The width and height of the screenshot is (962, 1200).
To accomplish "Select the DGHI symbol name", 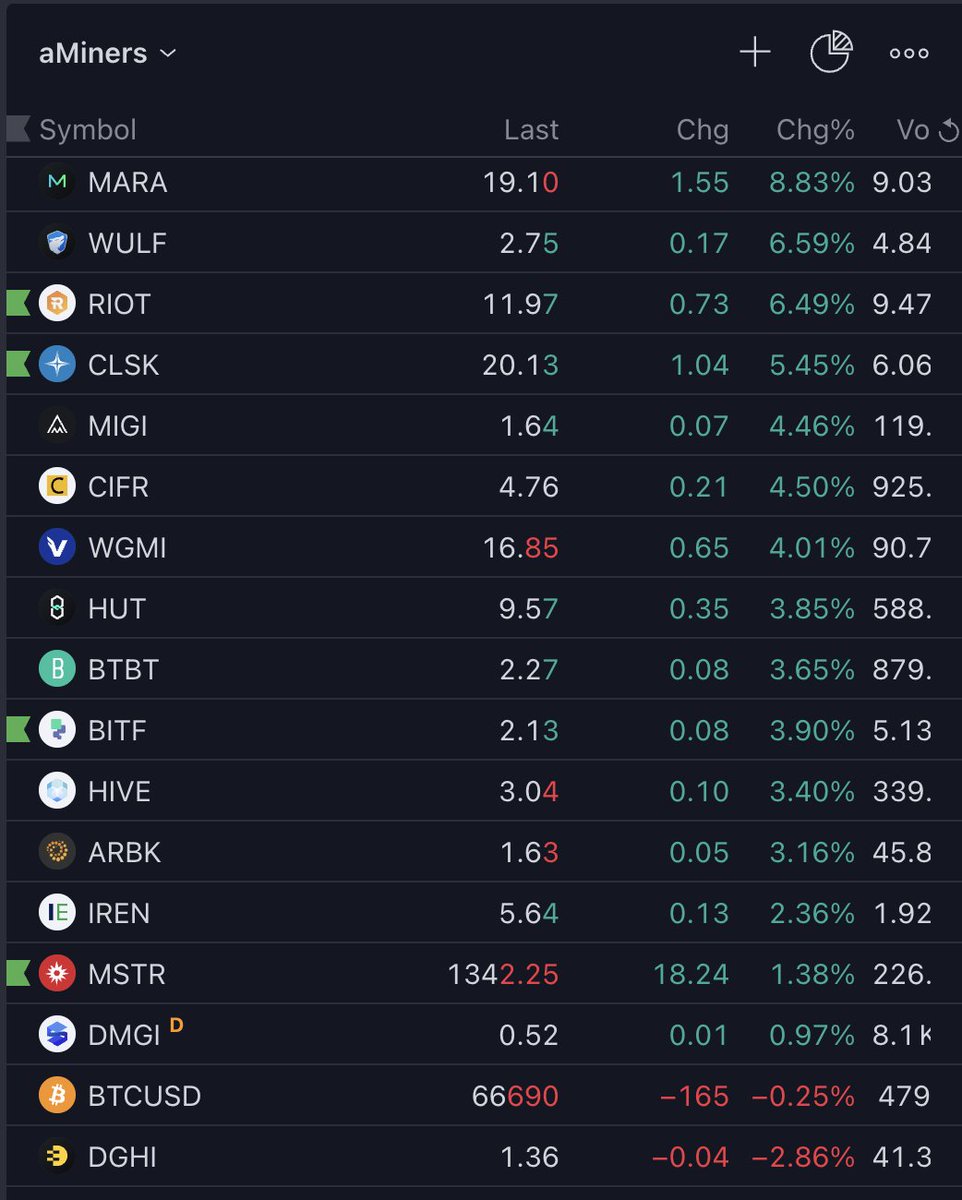I will (x=122, y=1157).
